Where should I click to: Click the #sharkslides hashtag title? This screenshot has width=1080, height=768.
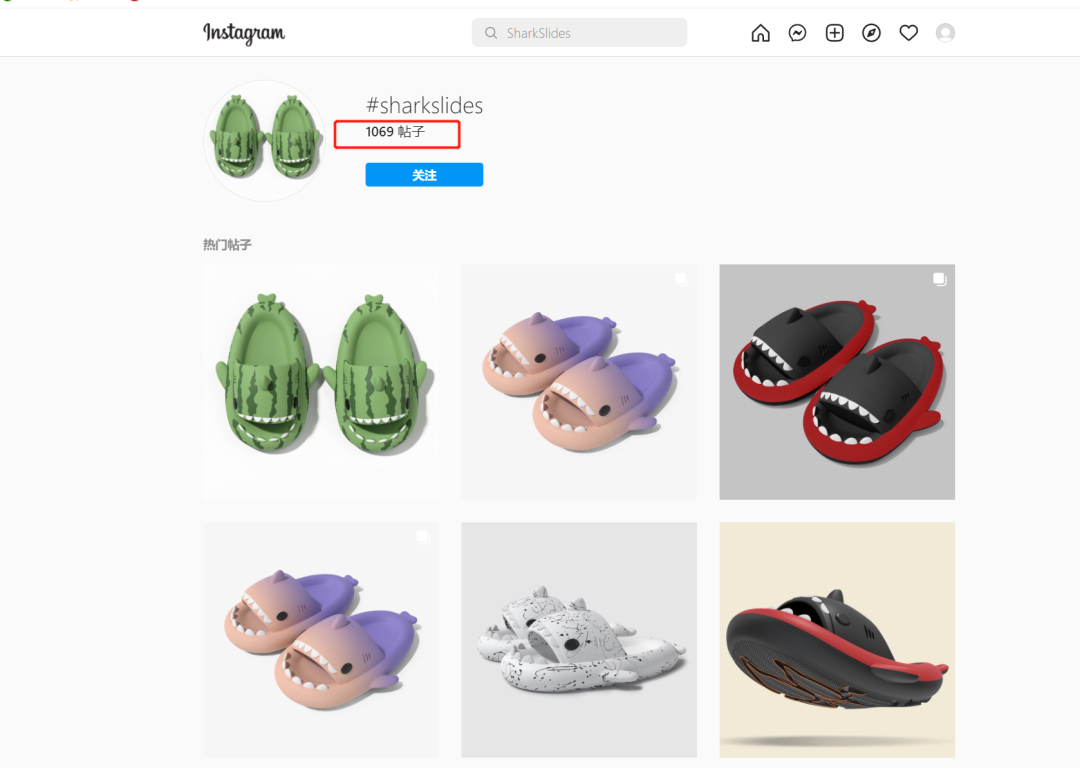tap(424, 106)
